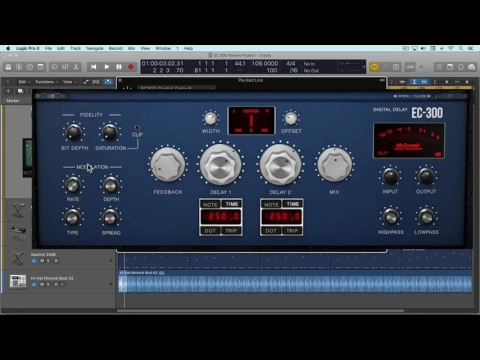Screen dimensions: 480x360
Task: Toggle the Show Automation button
Action: tap(86, 82)
